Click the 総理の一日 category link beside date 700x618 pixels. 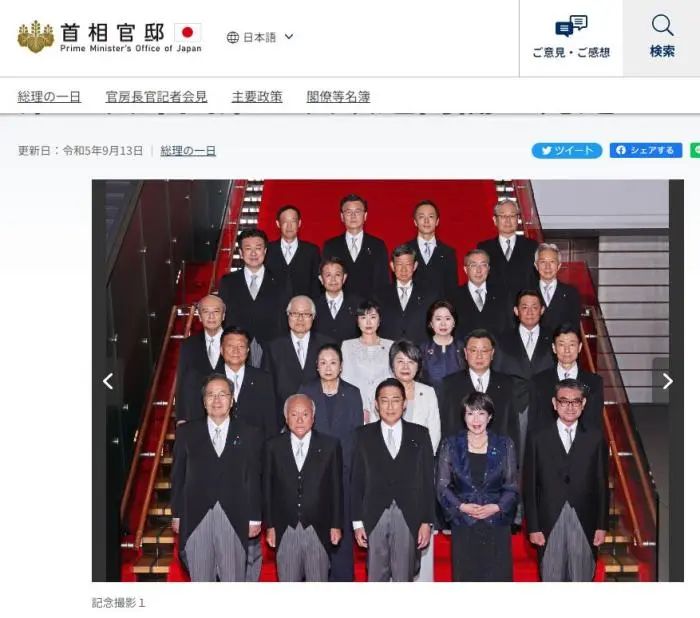[x=188, y=151]
